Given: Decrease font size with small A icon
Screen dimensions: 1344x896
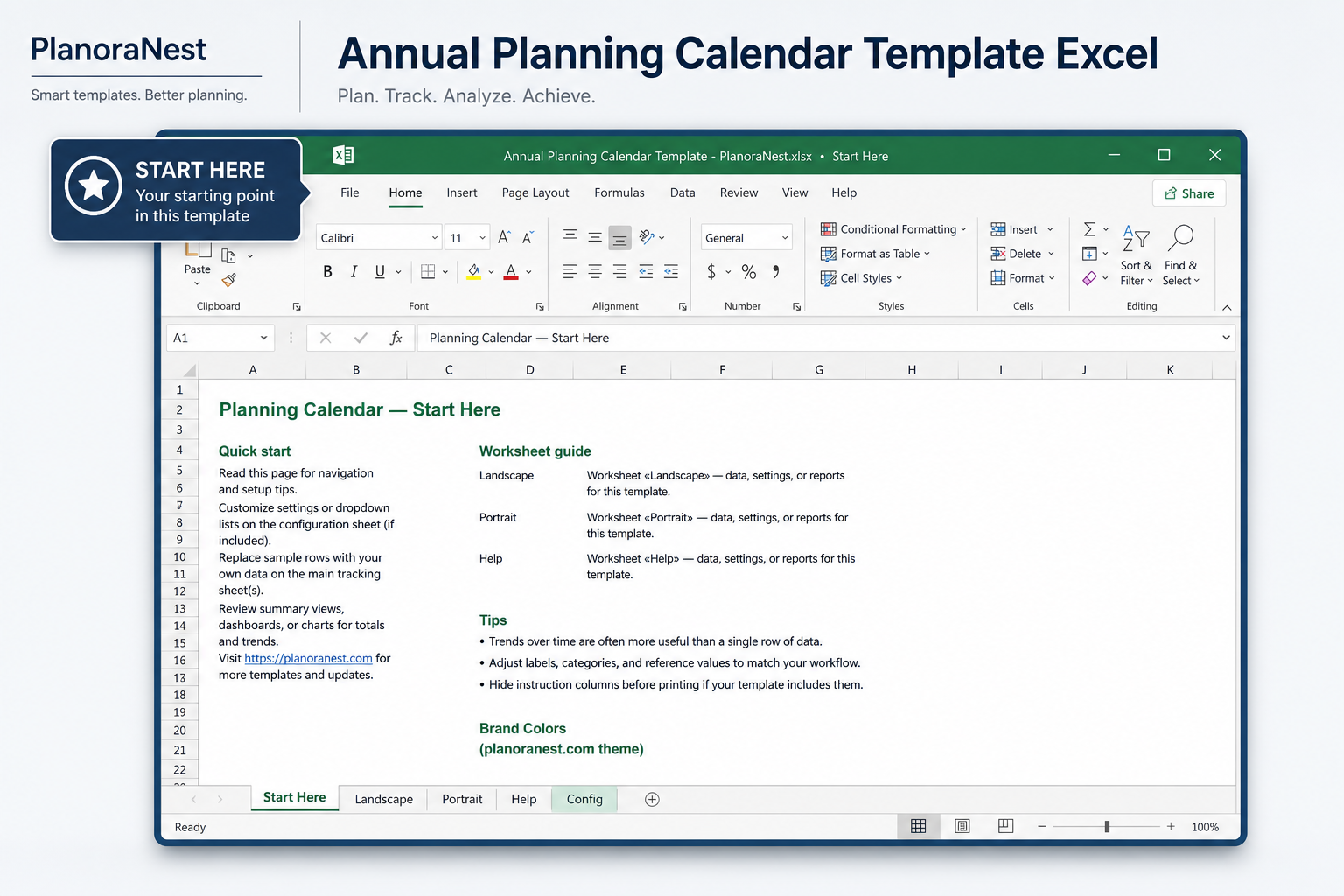Looking at the screenshot, I should [x=528, y=237].
